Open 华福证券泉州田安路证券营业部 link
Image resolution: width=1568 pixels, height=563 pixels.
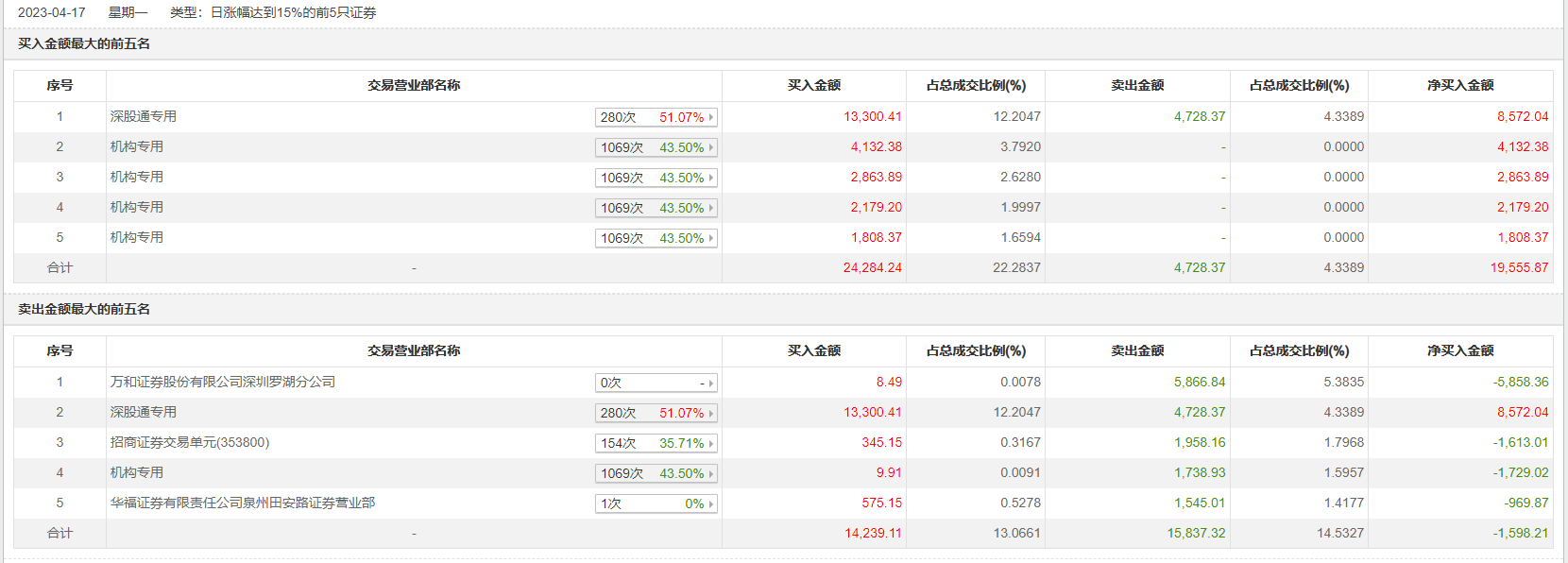[243, 503]
